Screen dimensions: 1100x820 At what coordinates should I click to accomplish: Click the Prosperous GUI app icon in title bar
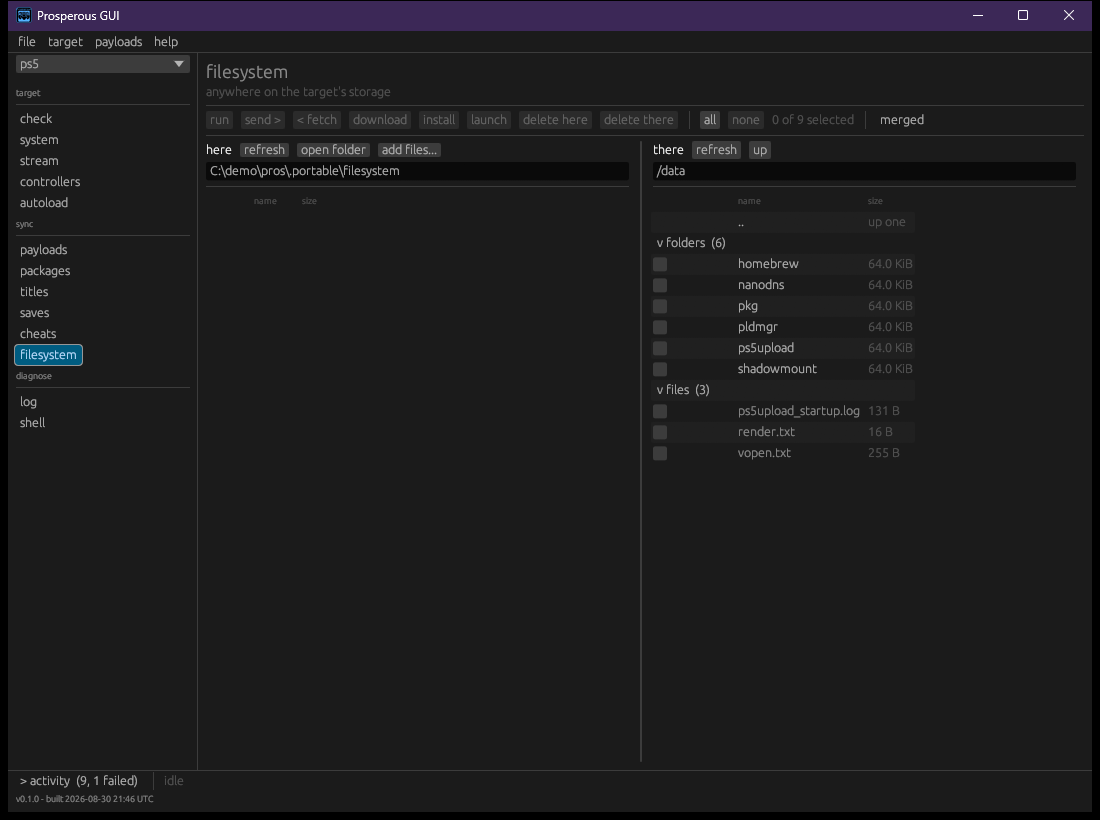(24, 15)
